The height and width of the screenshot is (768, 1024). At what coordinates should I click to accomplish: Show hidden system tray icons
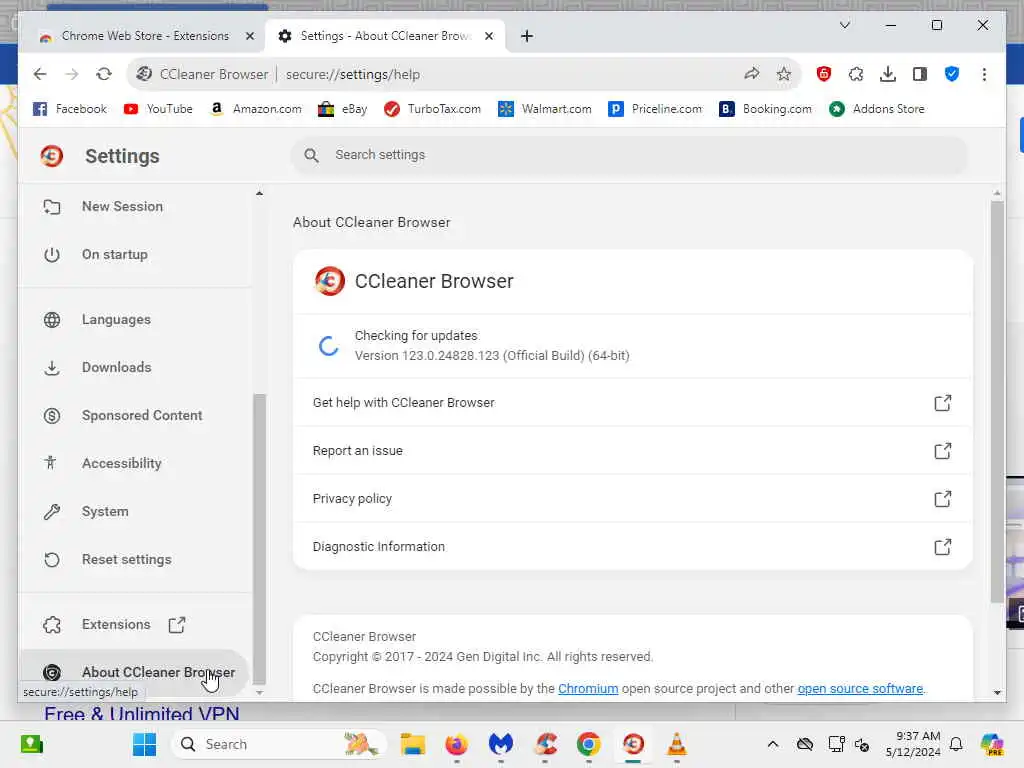click(773, 744)
